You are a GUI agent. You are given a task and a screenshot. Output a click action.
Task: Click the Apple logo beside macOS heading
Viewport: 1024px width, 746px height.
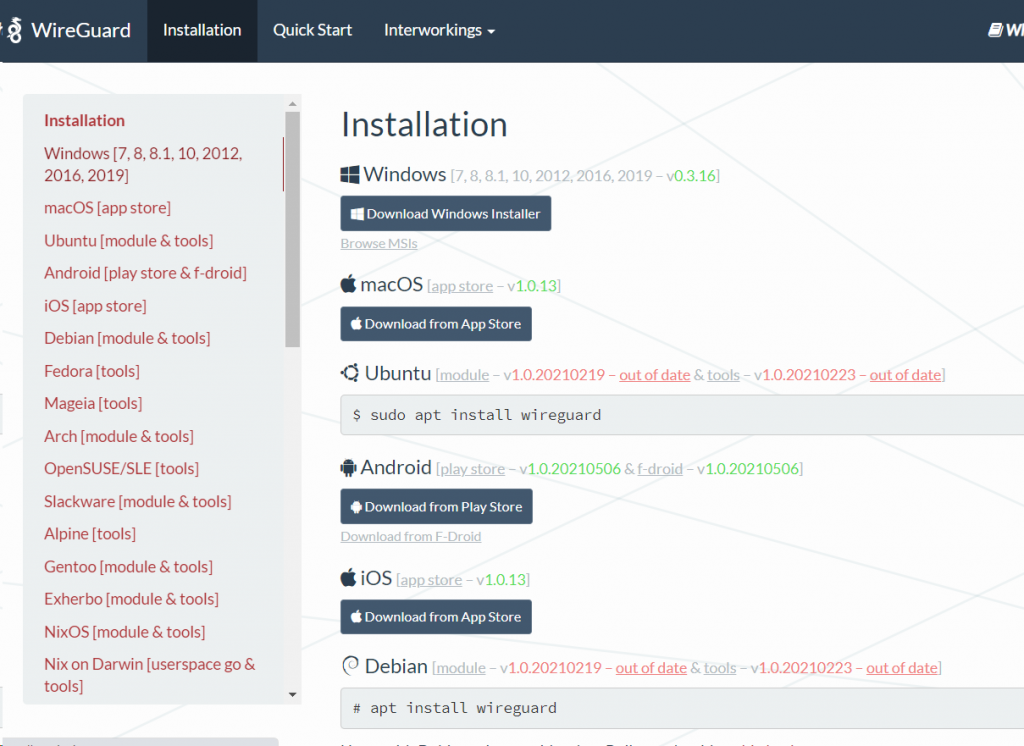(x=349, y=284)
